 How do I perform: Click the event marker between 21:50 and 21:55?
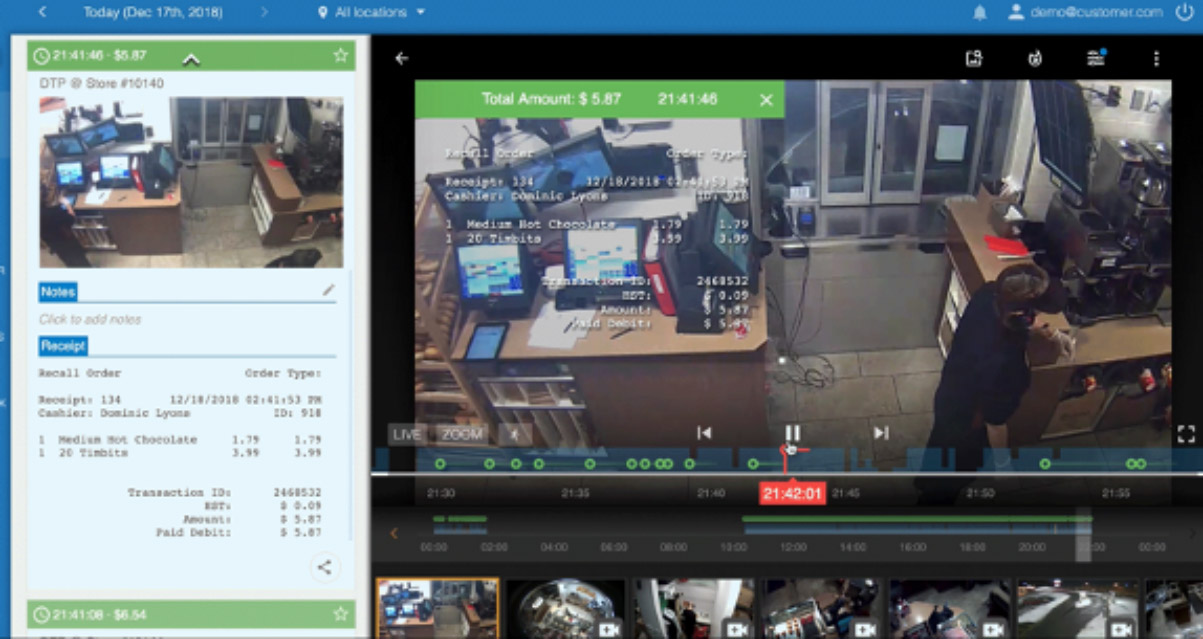click(x=1045, y=463)
